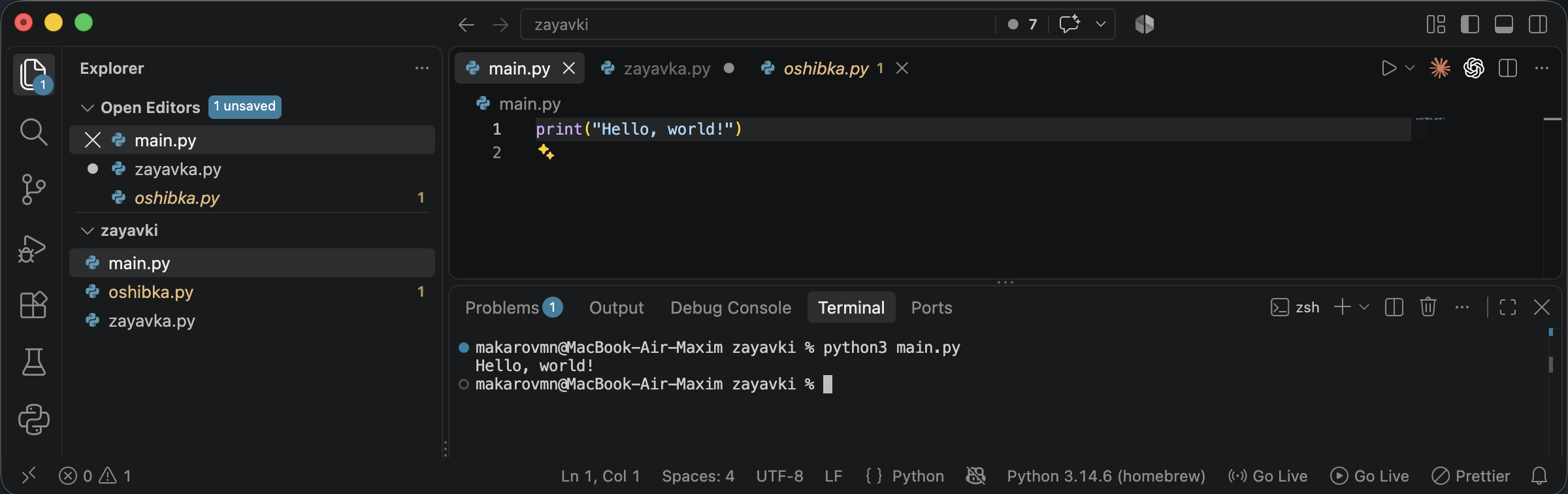Select Python 3.14.6 (homebrew) interpreter
Image resolution: width=1568 pixels, height=494 pixels.
coord(1106,476)
